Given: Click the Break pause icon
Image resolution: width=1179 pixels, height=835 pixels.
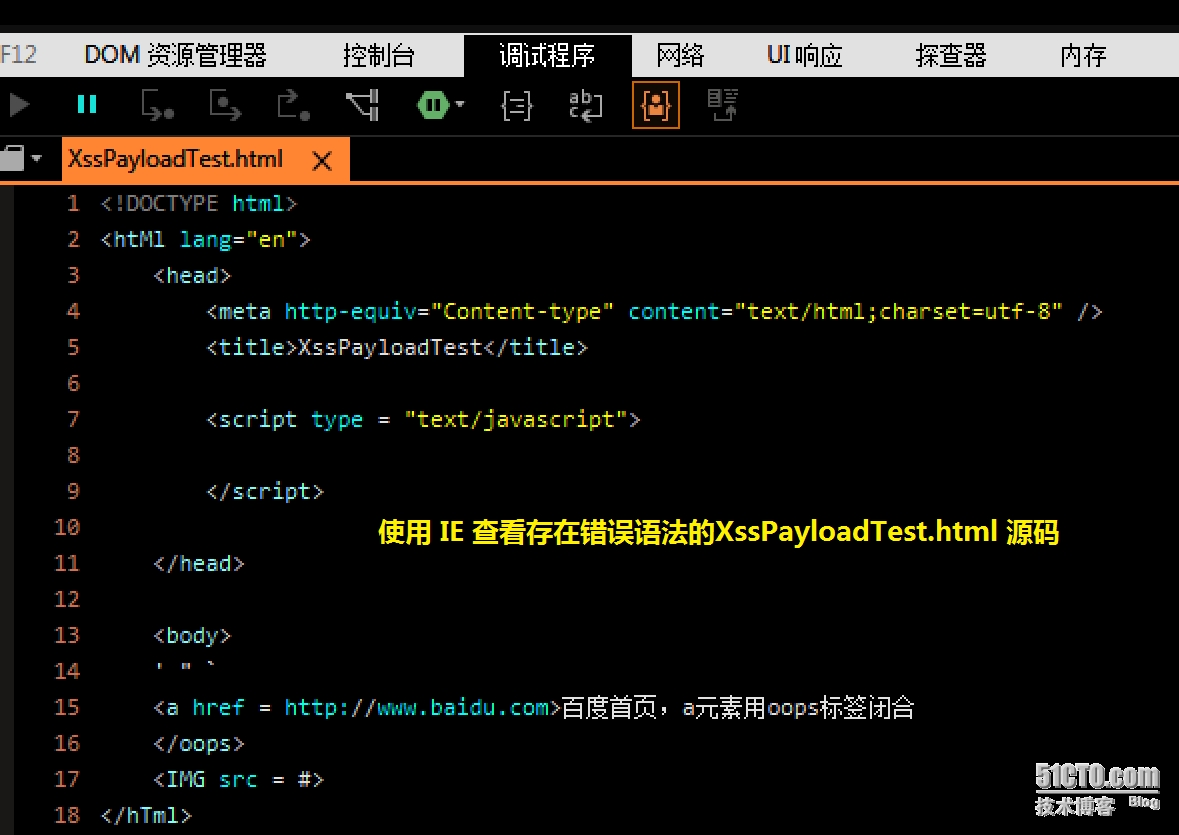Looking at the screenshot, I should [87, 104].
